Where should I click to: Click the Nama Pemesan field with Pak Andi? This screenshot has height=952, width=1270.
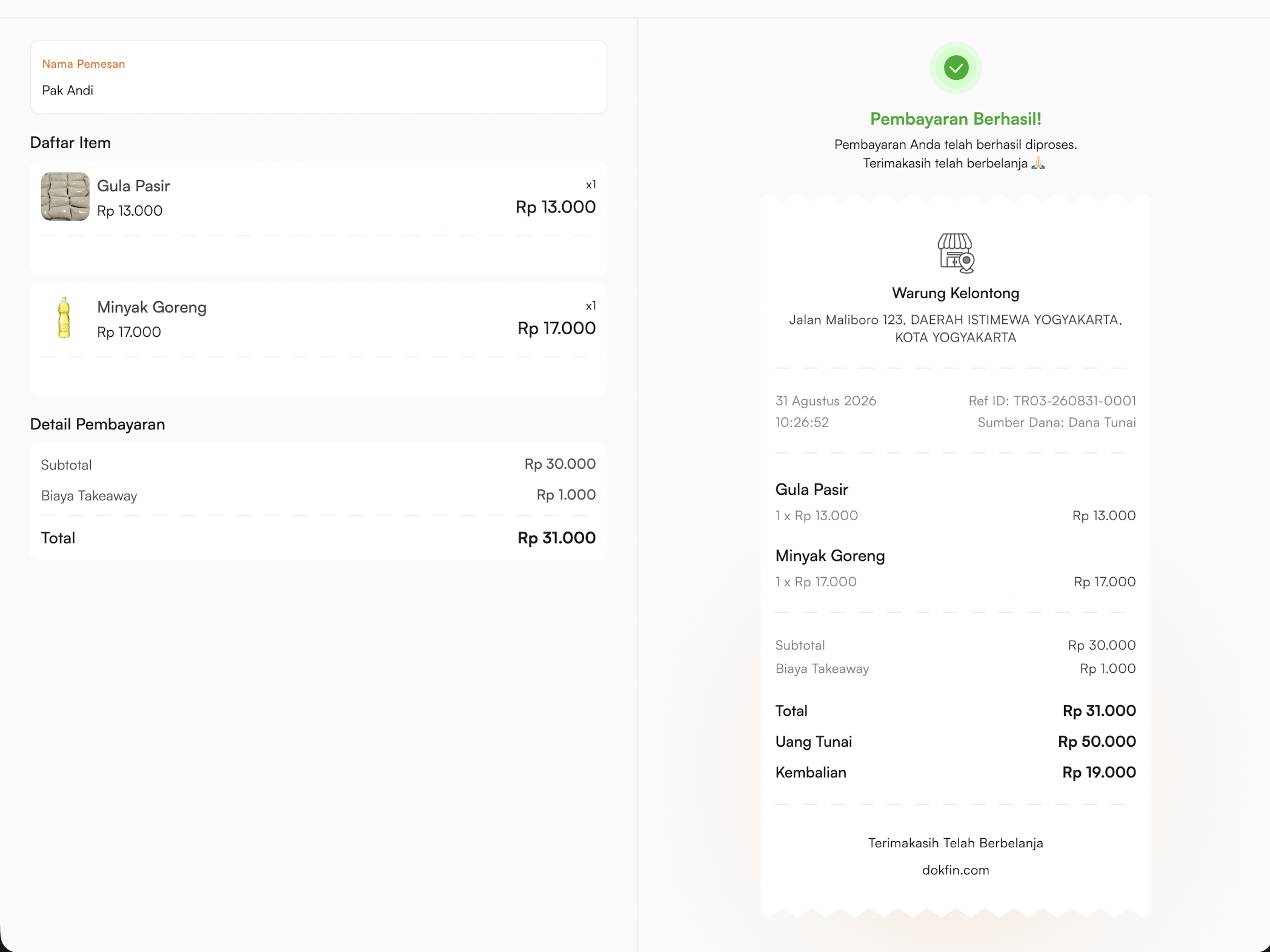click(319, 78)
